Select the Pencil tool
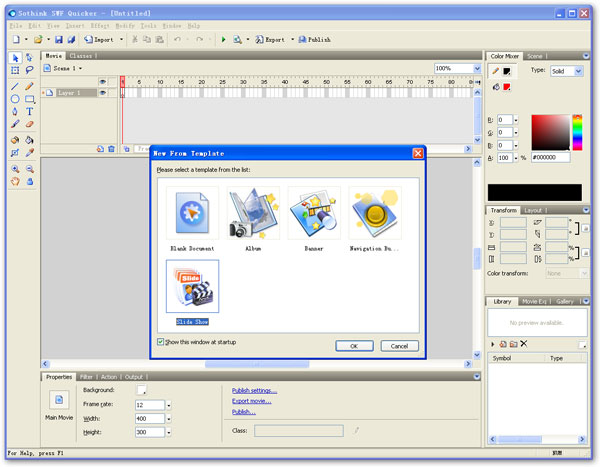 pos(29,86)
